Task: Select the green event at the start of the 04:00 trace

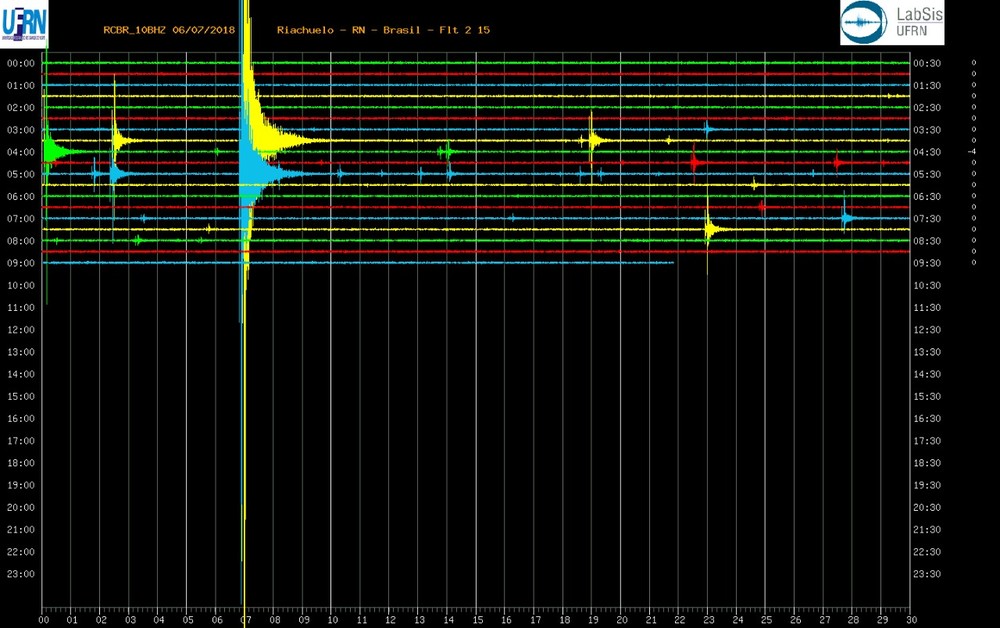Action: pos(52,152)
